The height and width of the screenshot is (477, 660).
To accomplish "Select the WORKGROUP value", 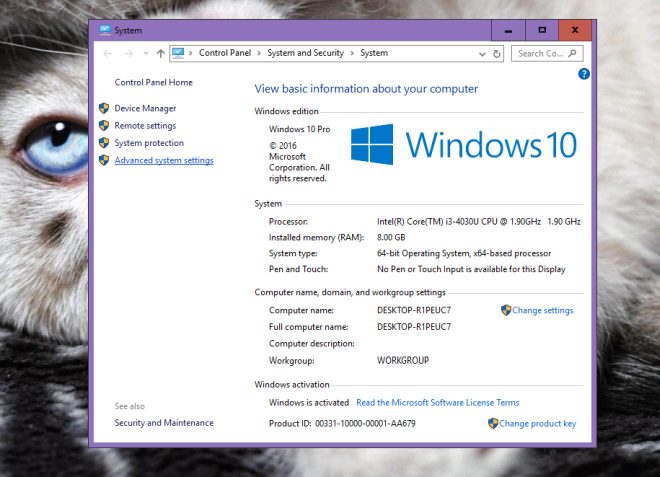I will [403, 360].
